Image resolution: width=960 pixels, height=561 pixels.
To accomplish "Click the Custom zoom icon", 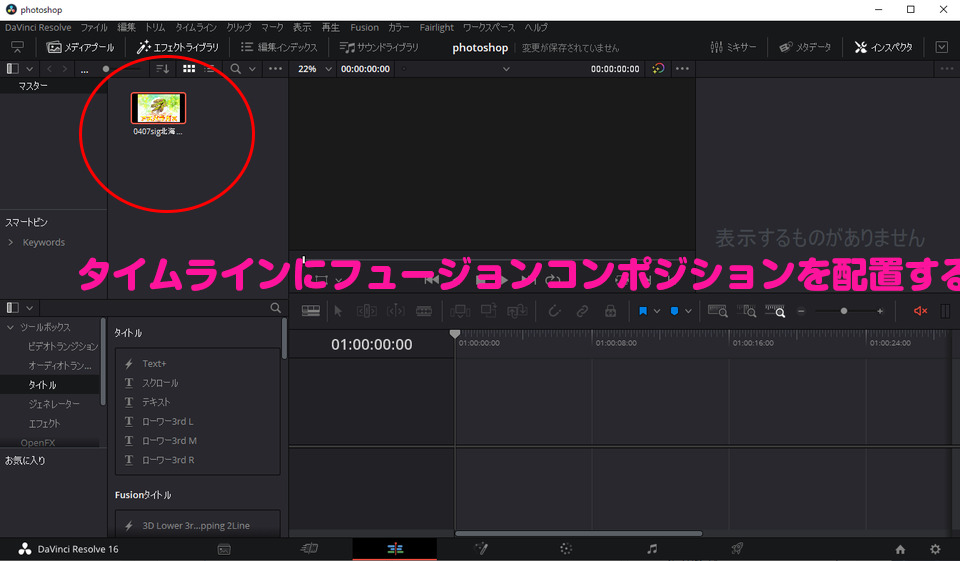I will pyautogui.click(x=775, y=311).
